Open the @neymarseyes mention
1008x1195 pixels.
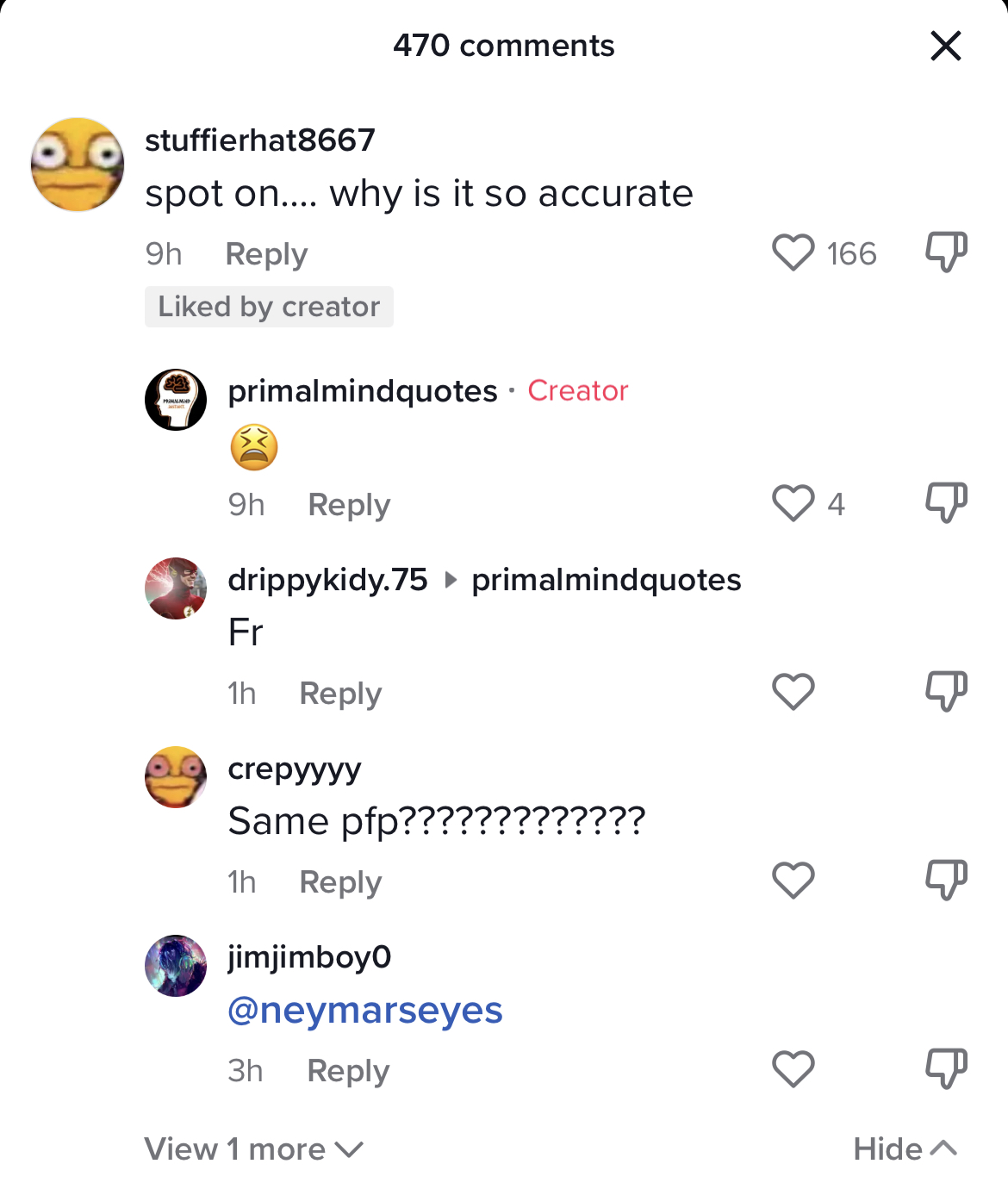pos(365,1010)
